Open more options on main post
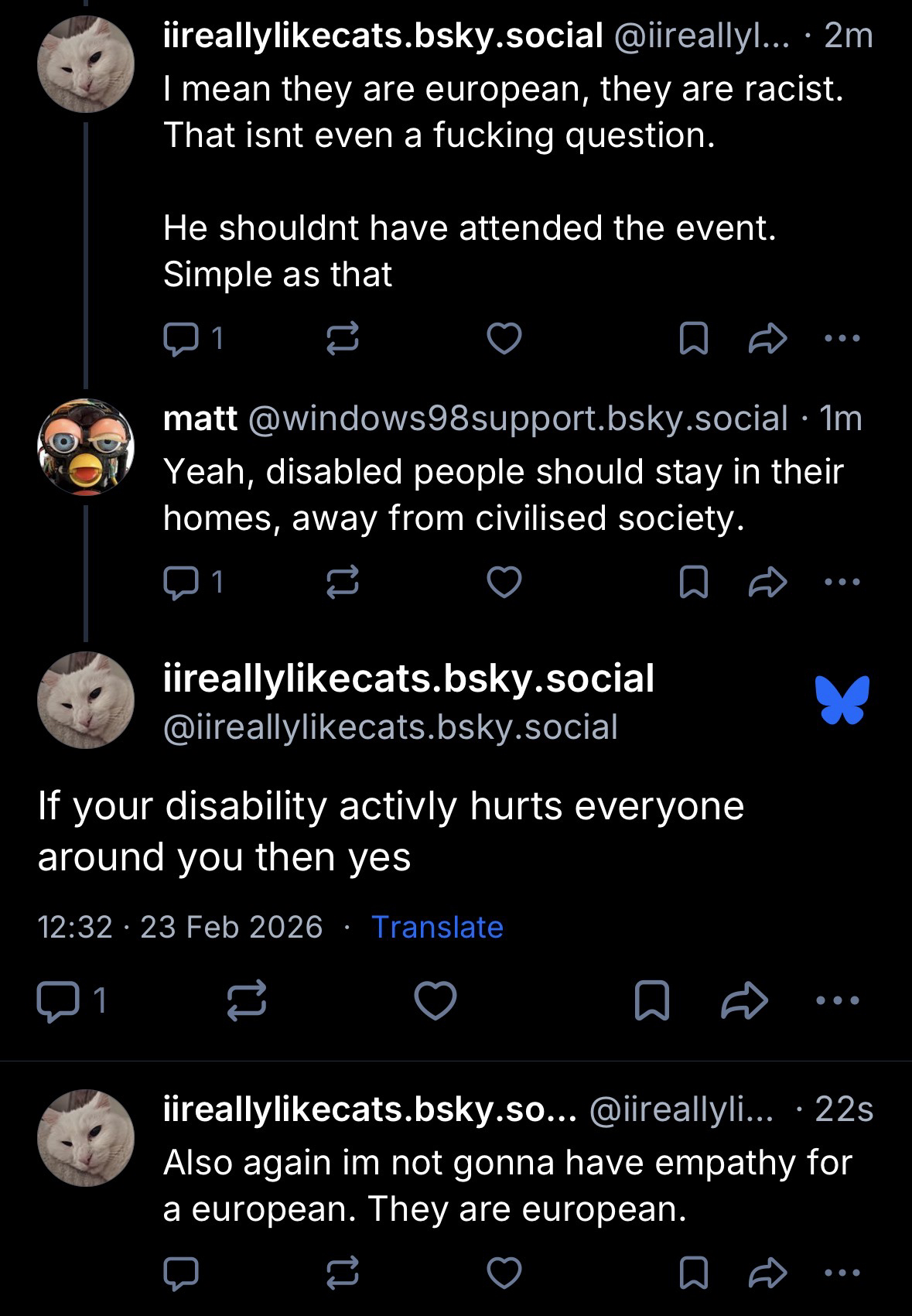912x1316 pixels. click(x=838, y=1000)
